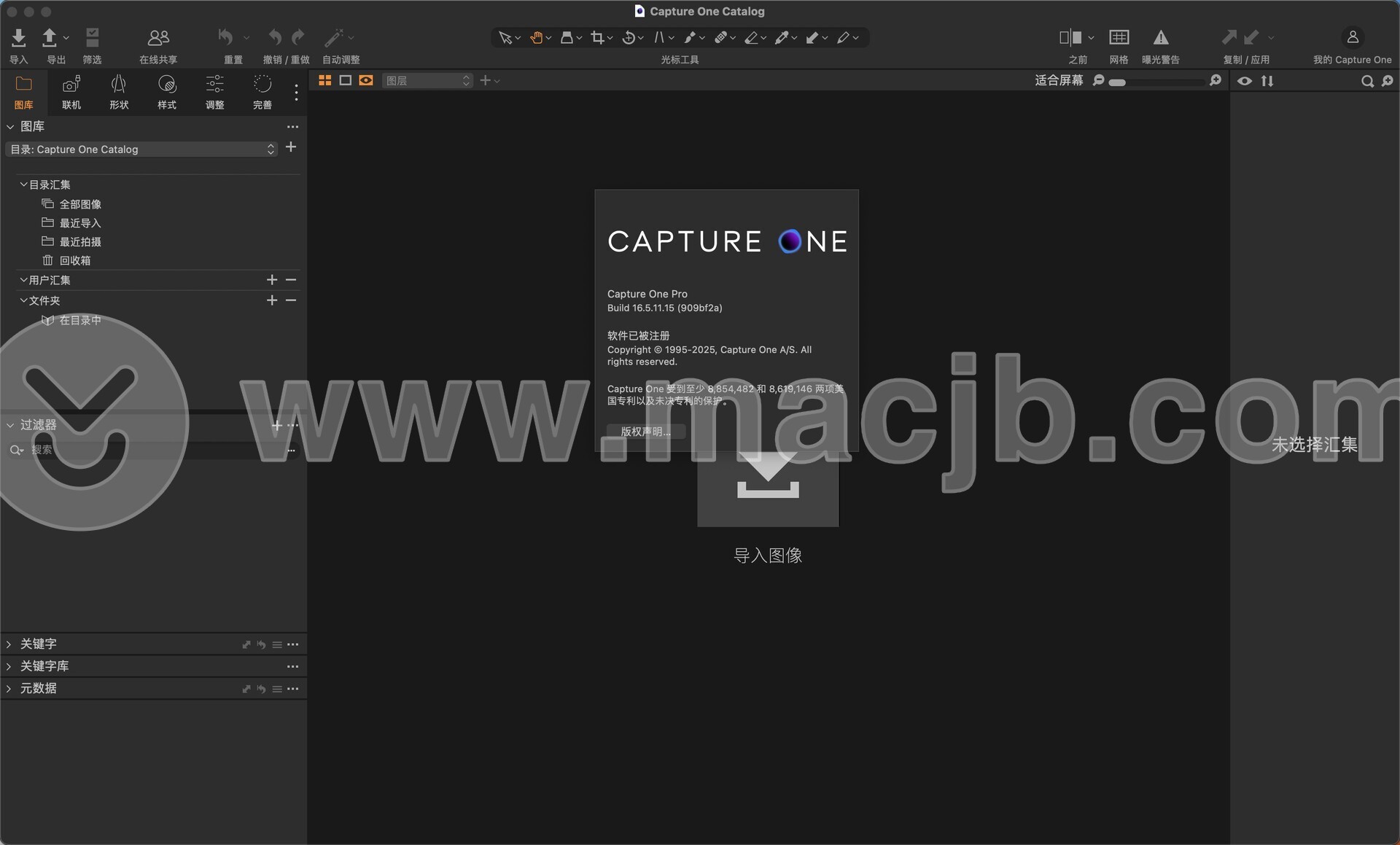Toggle the orange proofing eye mode
The width and height of the screenshot is (1400, 845).
click(366, 80)
